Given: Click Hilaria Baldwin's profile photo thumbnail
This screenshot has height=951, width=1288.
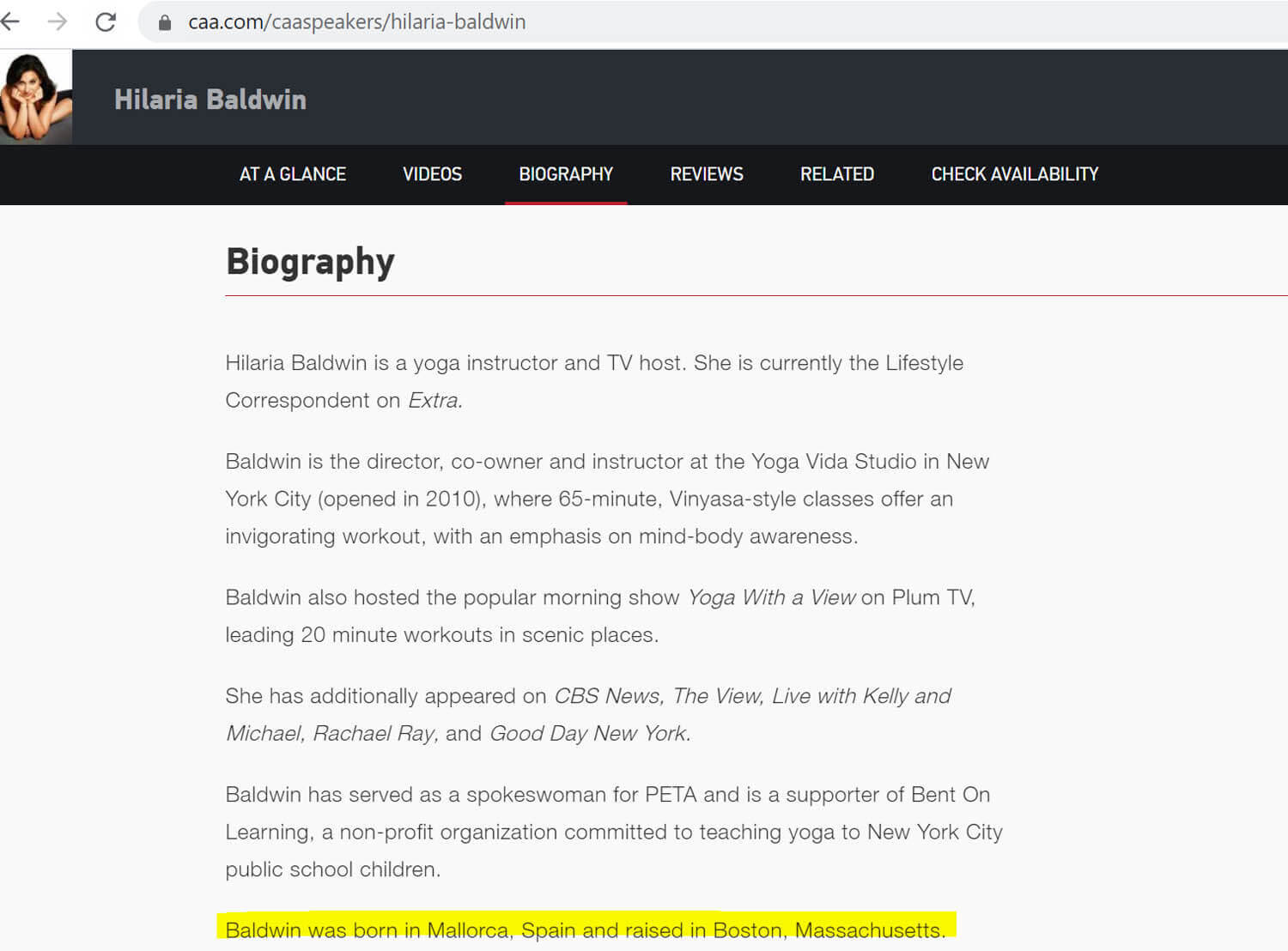Looking at the screenshot, I should [x=36, y=96].
